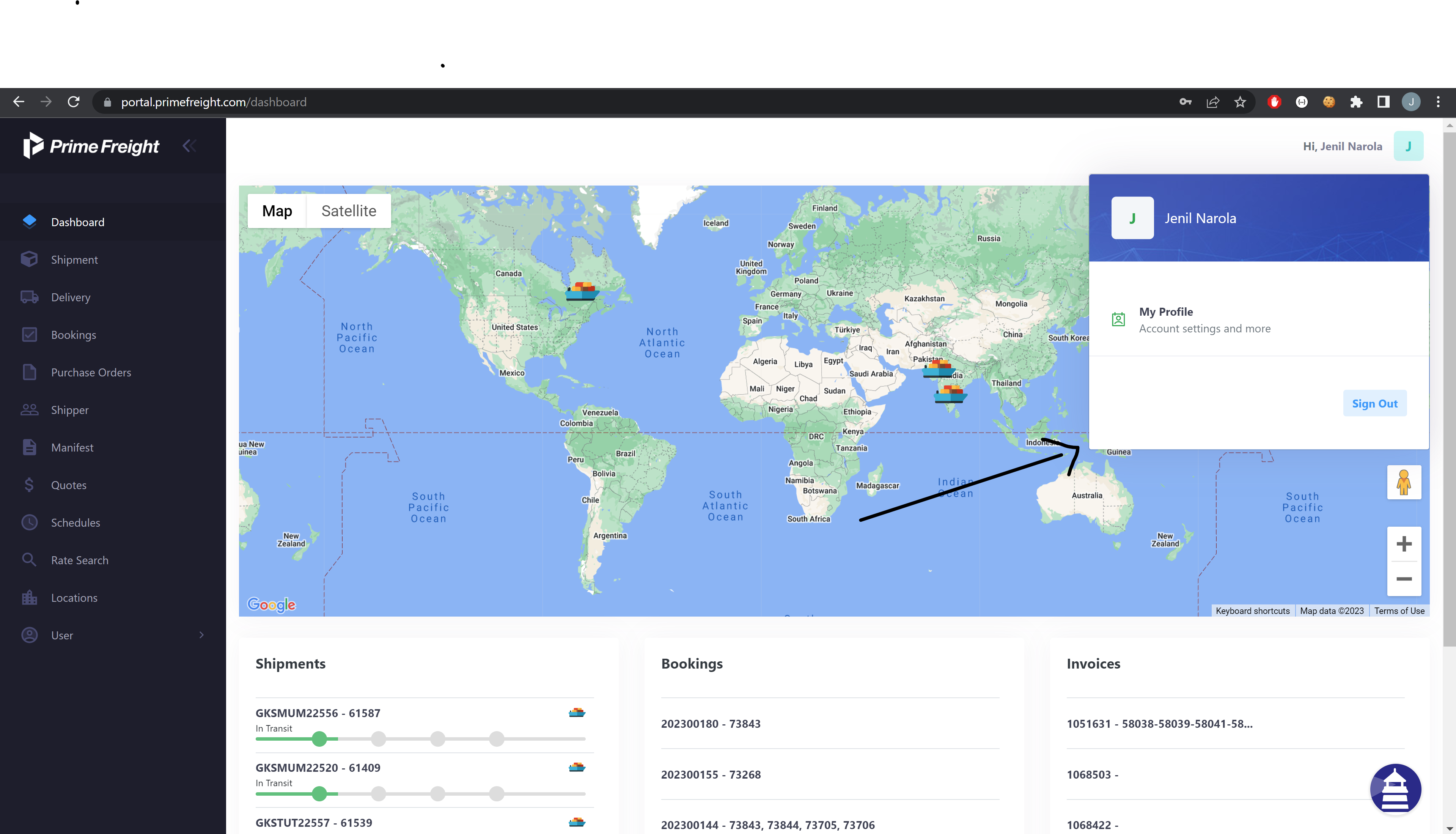Click the Google logo on the map
Viewport: 1456px width, 834px height.
click(x=271, y=604)
